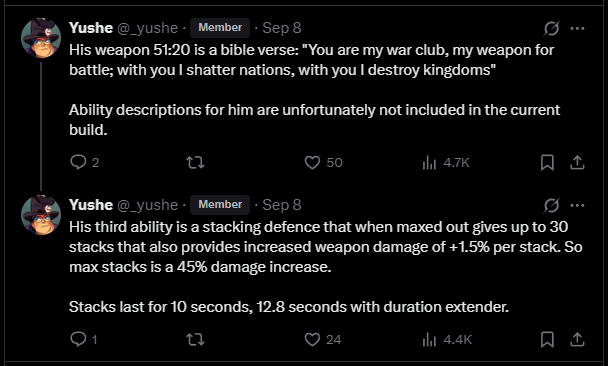Share the second tweet via upload icon
Viewport: 608px width, 366px height.
[x=577, y=340]
